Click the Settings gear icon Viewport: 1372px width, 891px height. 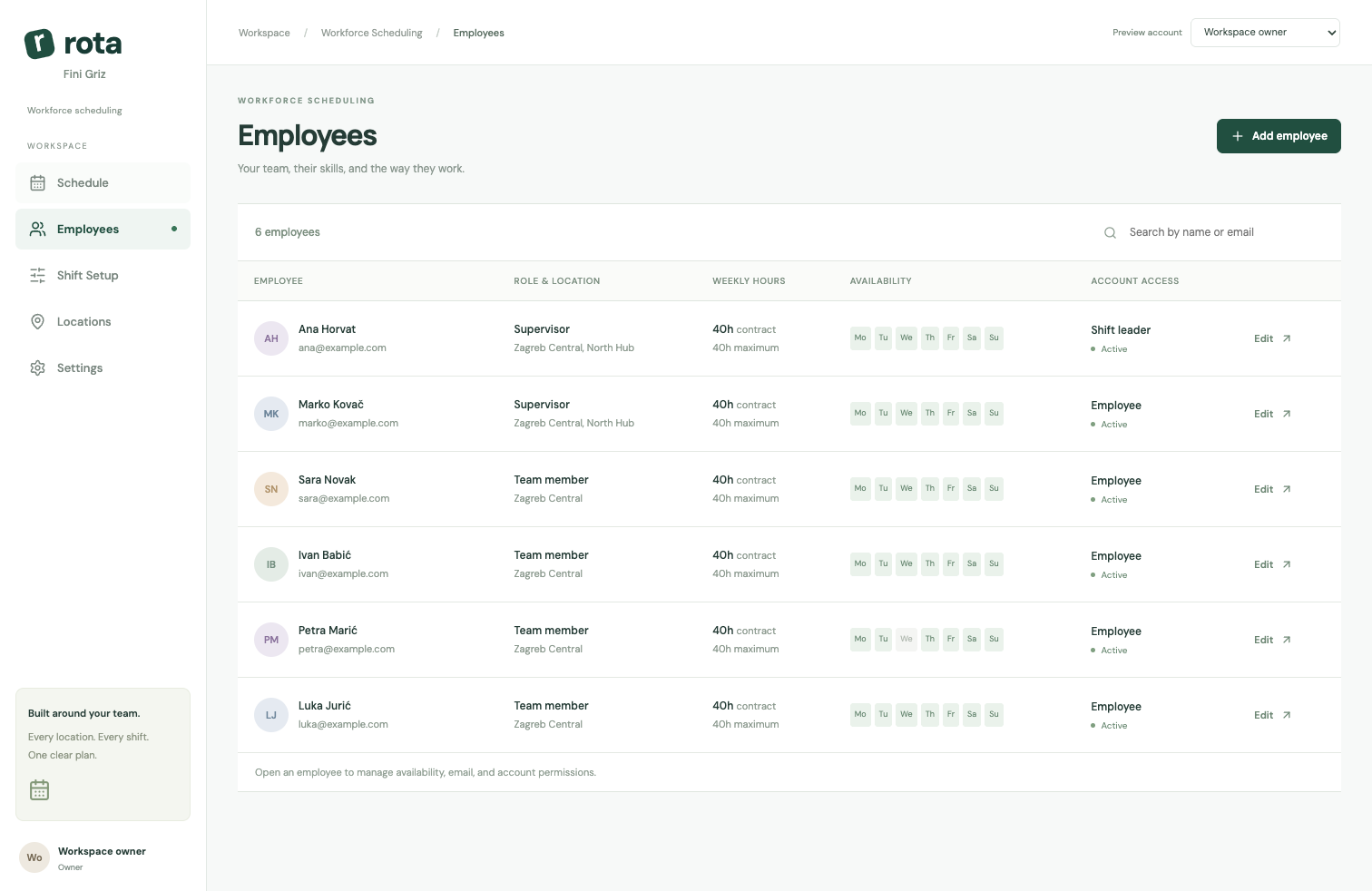[37, 368]
